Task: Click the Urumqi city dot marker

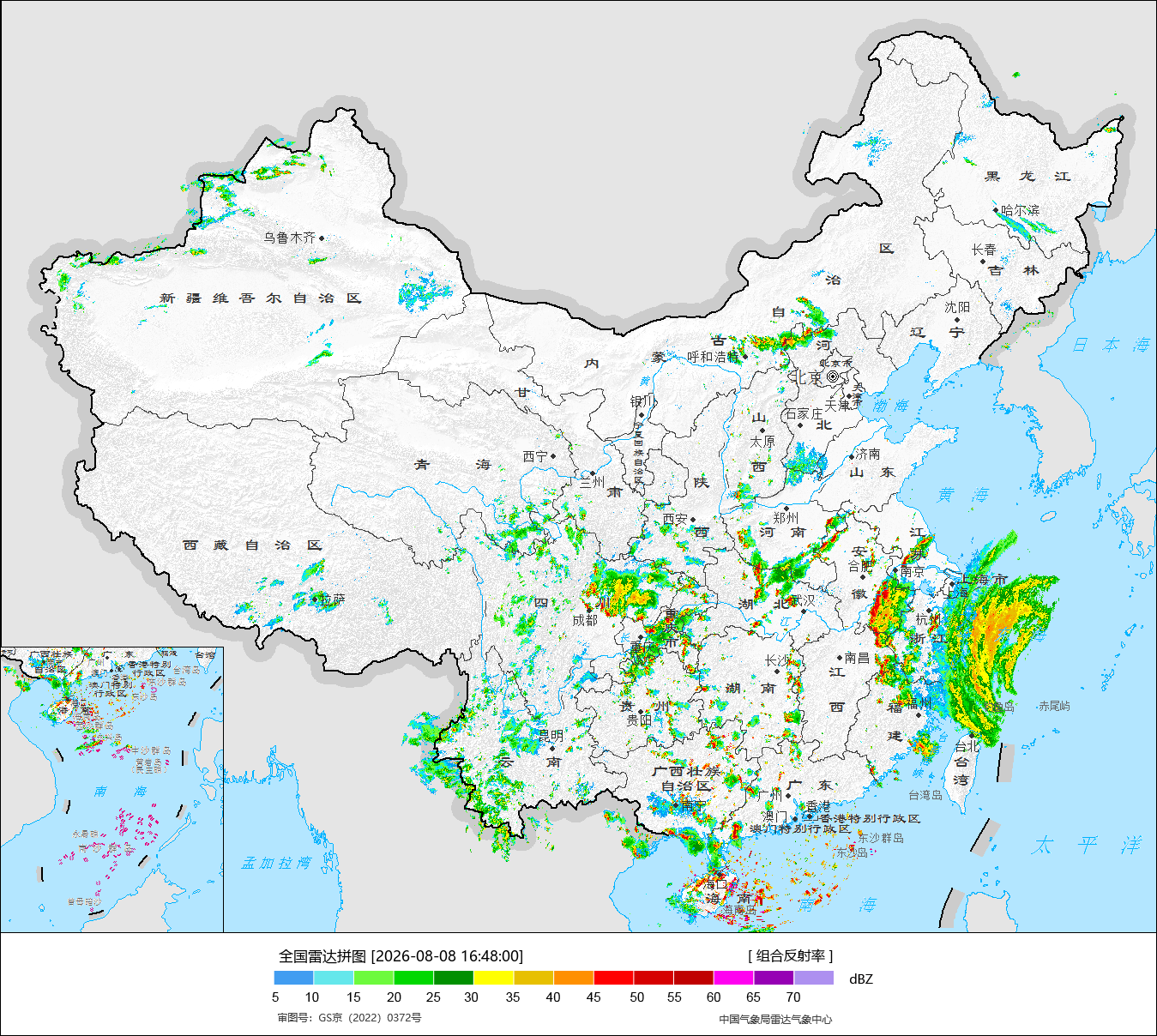Action: pos(322,238)
